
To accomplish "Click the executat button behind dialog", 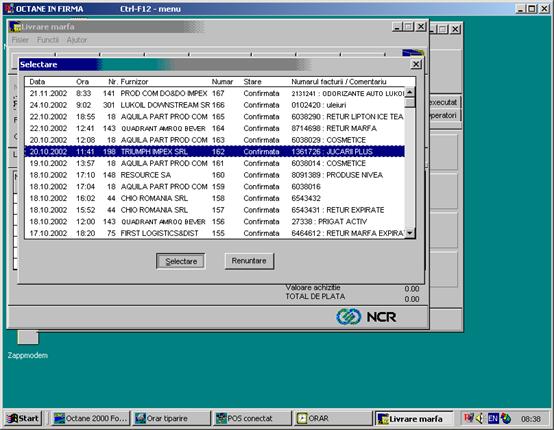I will pyautogui.click(x=444, y=102).
